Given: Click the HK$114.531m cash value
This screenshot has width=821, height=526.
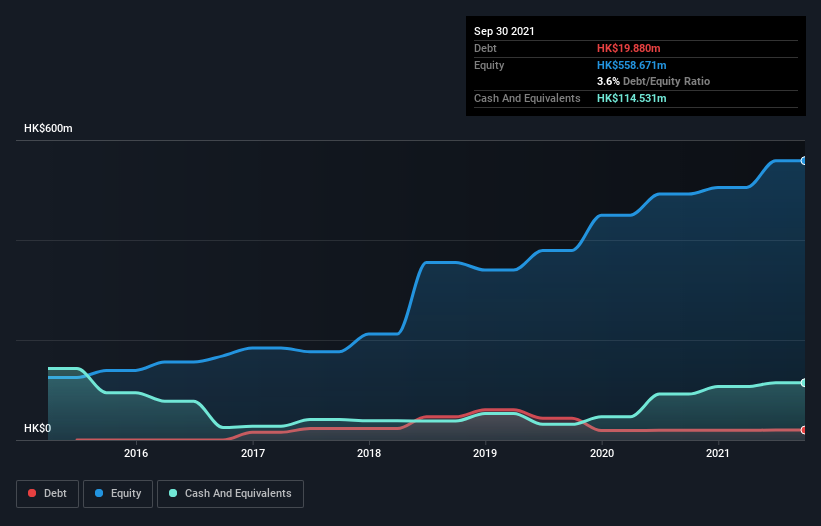Looking at the screenshot, I should pyautogui.click(x=631, y=98).
